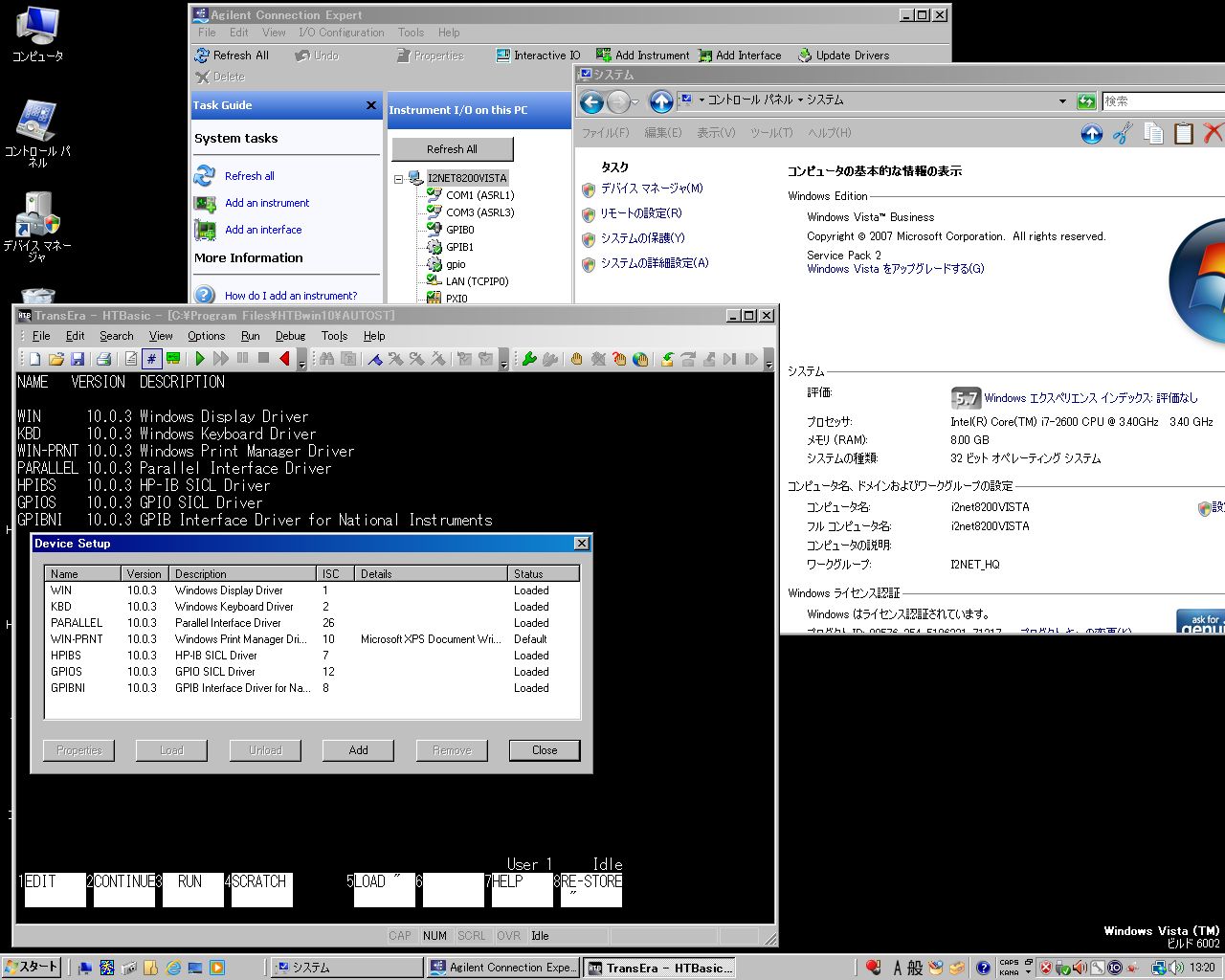This screenshot has width=1225, height=980.
Task: Click 'How do I add an instrument?' help link
Action: (291, 296)
